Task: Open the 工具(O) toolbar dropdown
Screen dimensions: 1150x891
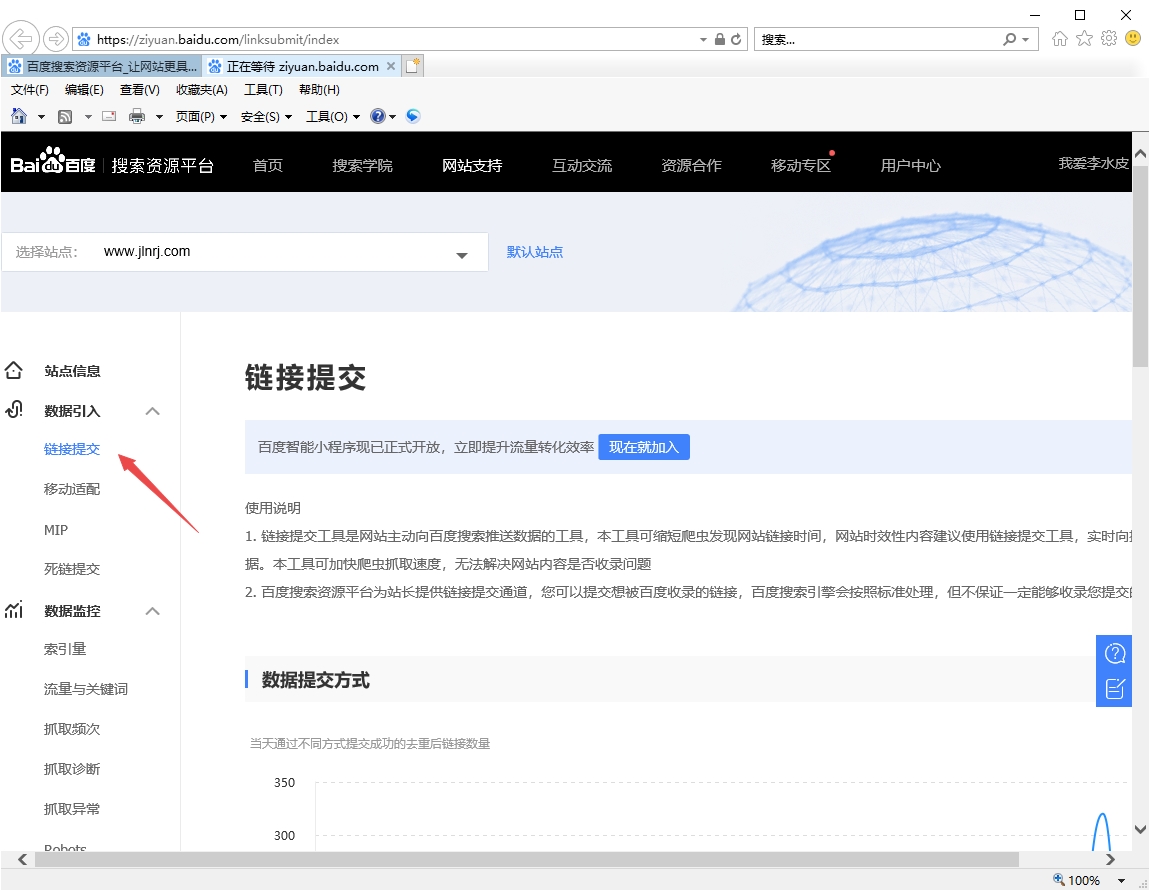Action: (x=331, y=116)
